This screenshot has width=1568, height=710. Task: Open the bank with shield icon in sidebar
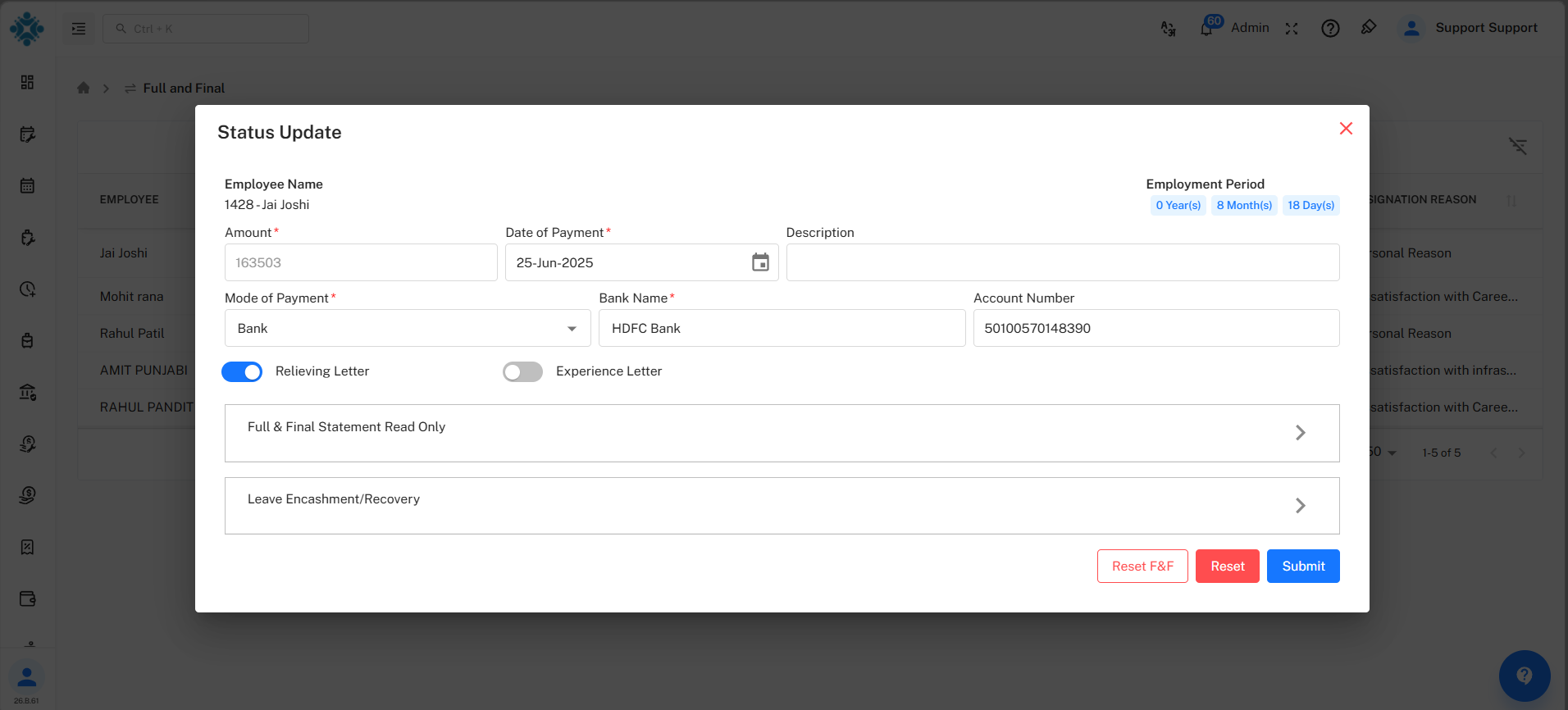[x=27, y=392]
